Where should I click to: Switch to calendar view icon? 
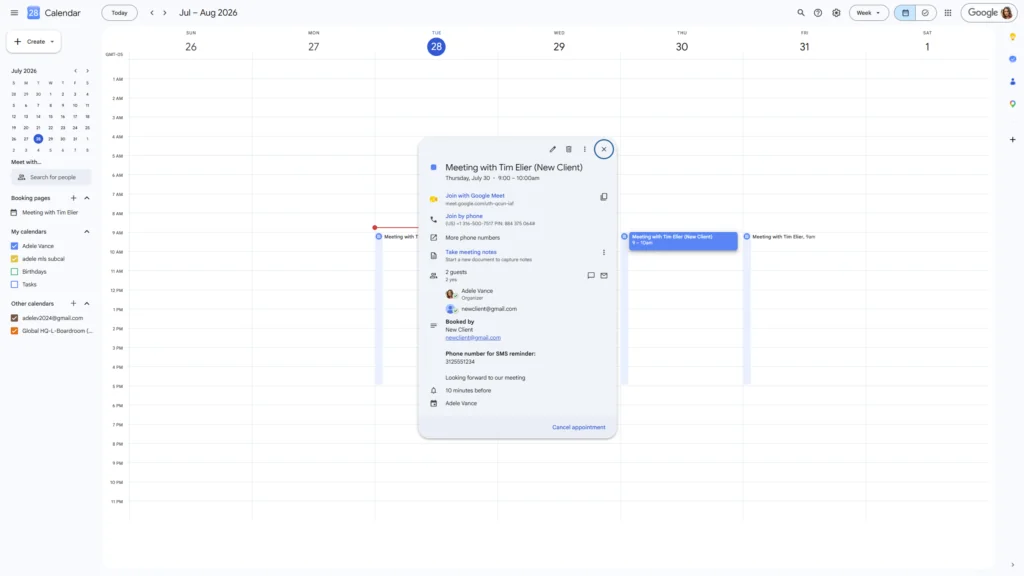905,12
